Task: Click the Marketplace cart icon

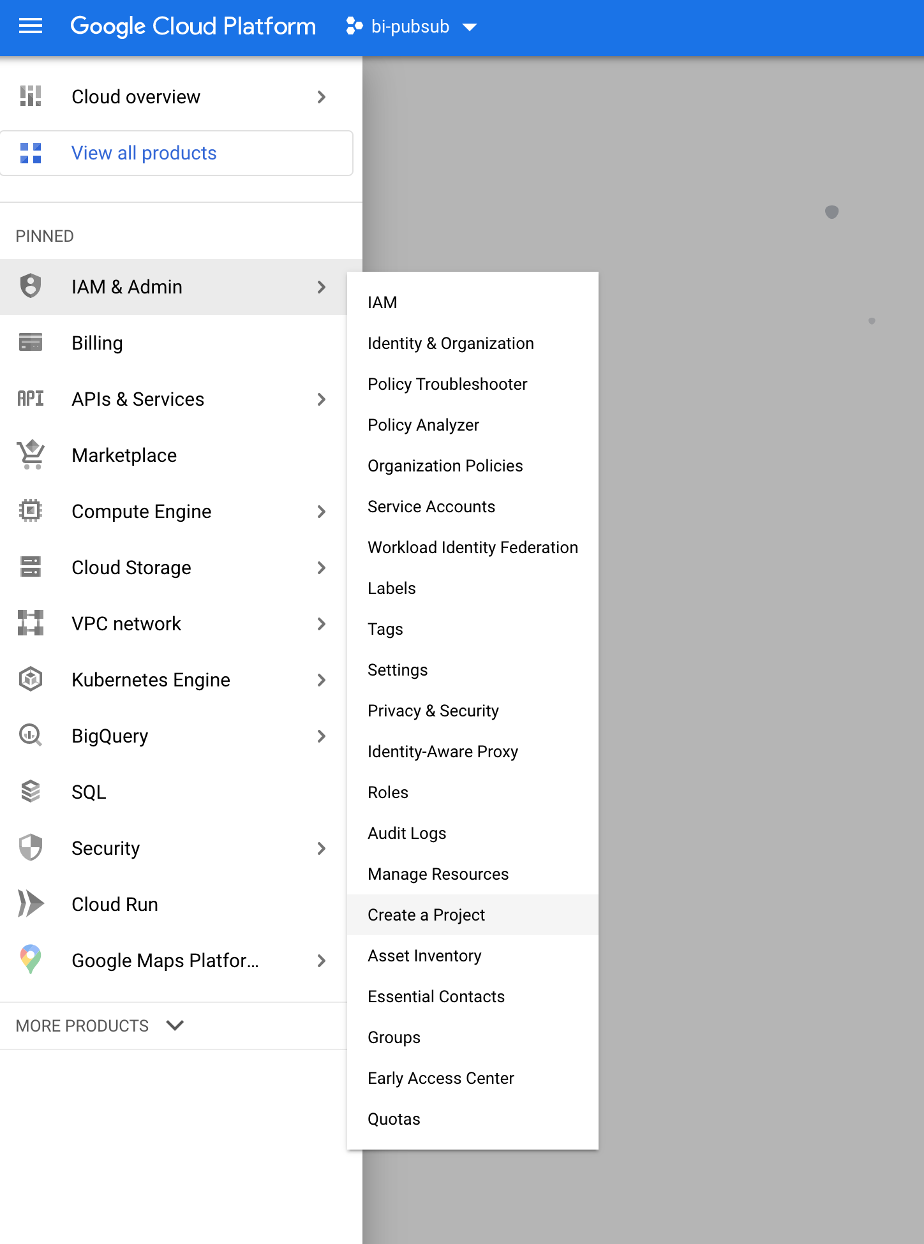Action: coord(31,455)
